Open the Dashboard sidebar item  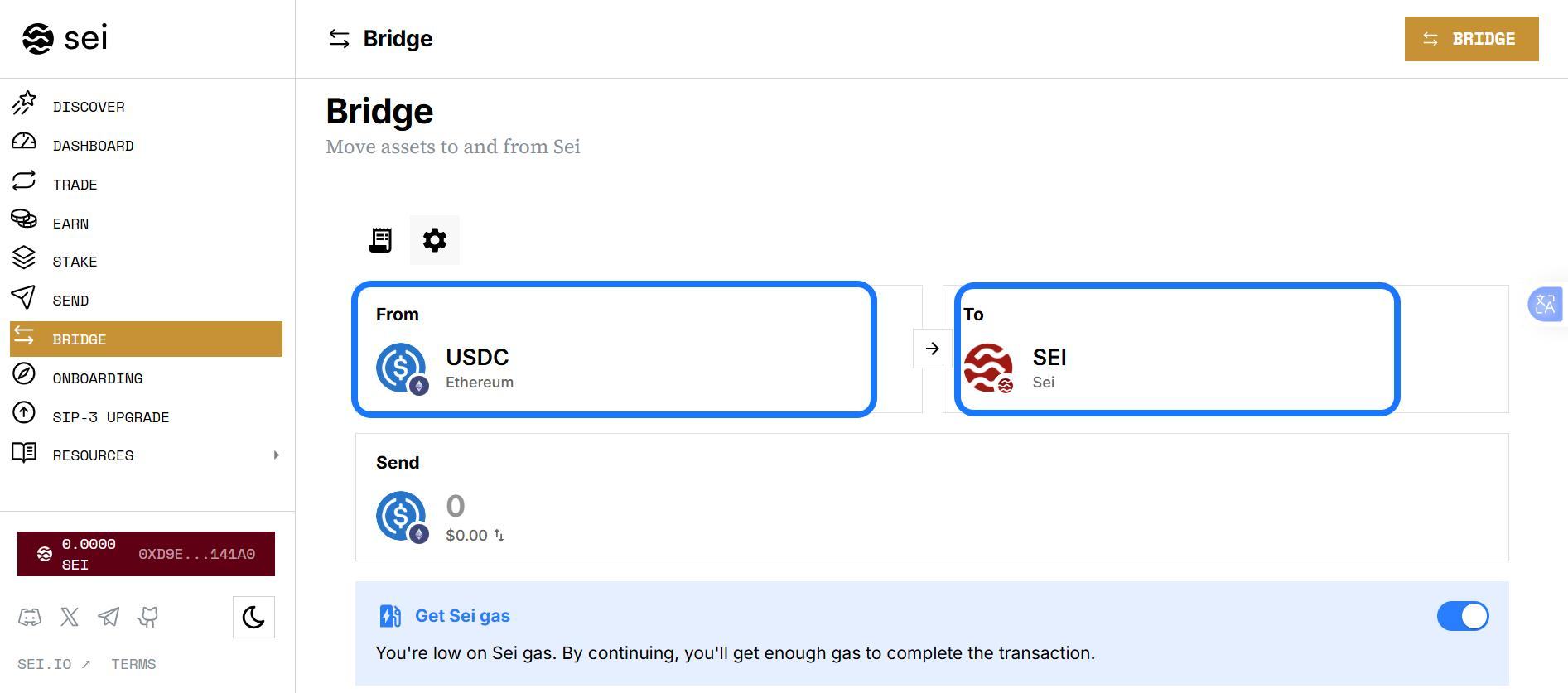click(93, 146)
